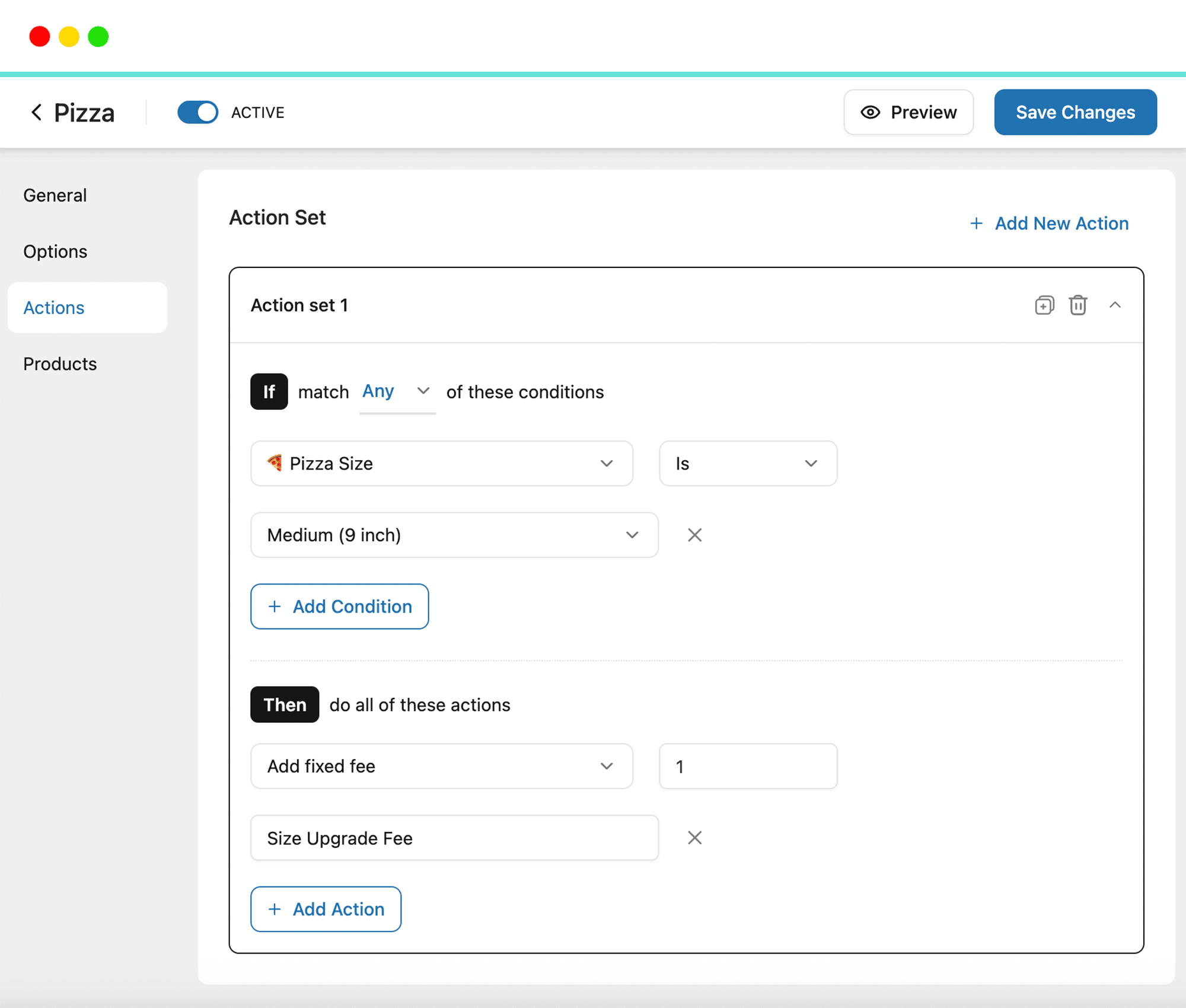Open the Is operator dropdown
The height and width of the screenshot is (1008, 1186).
tap(748, 463)
